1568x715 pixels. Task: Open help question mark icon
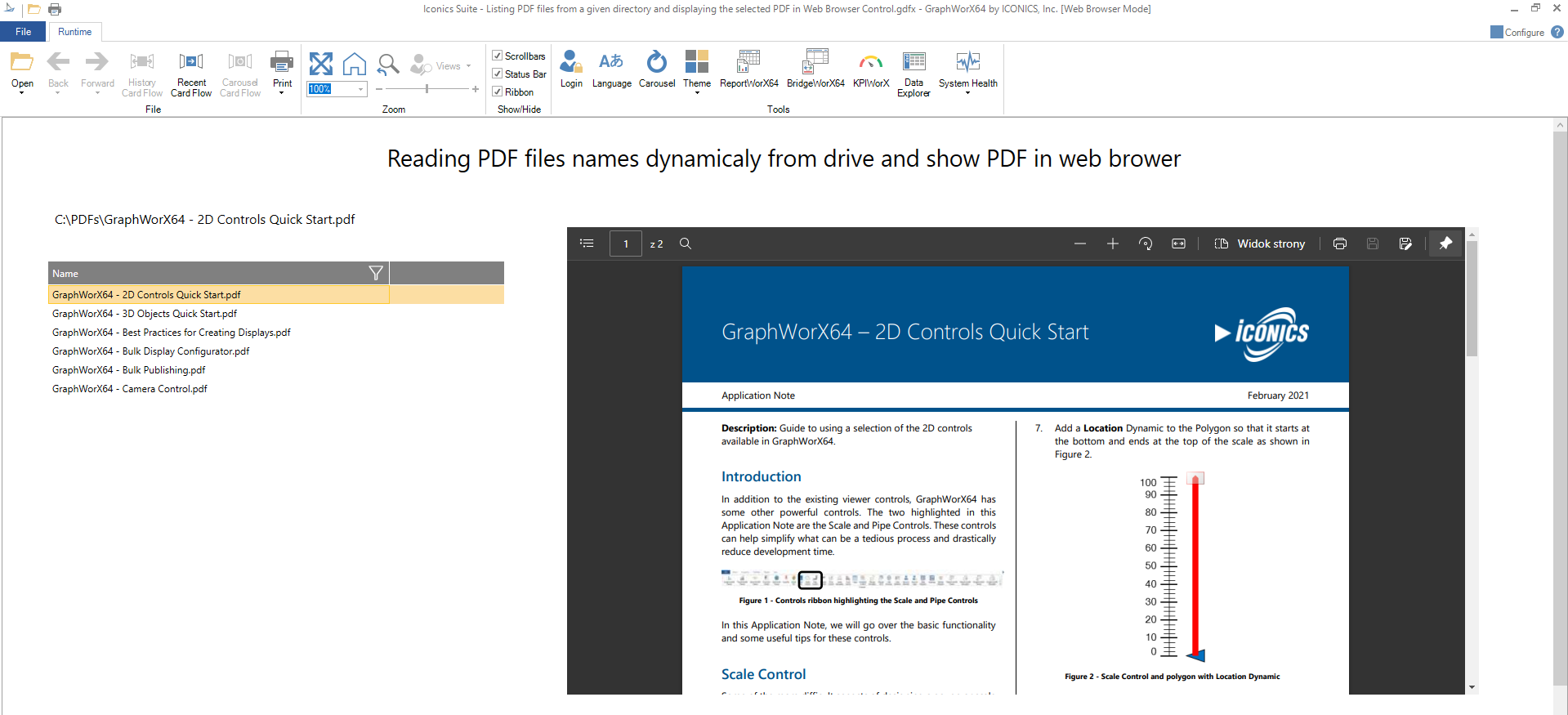pos(1557,32)
